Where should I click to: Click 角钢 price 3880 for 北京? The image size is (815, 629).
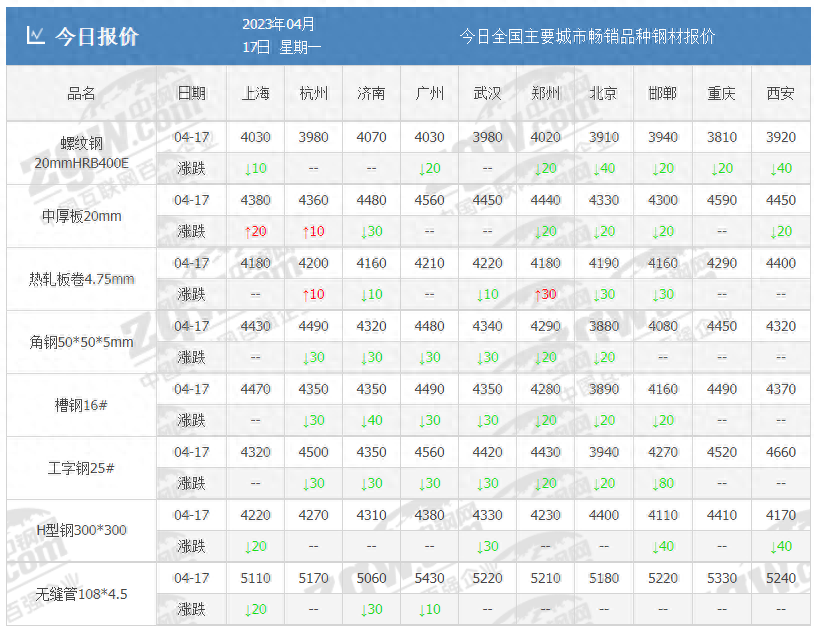point(603,326)
